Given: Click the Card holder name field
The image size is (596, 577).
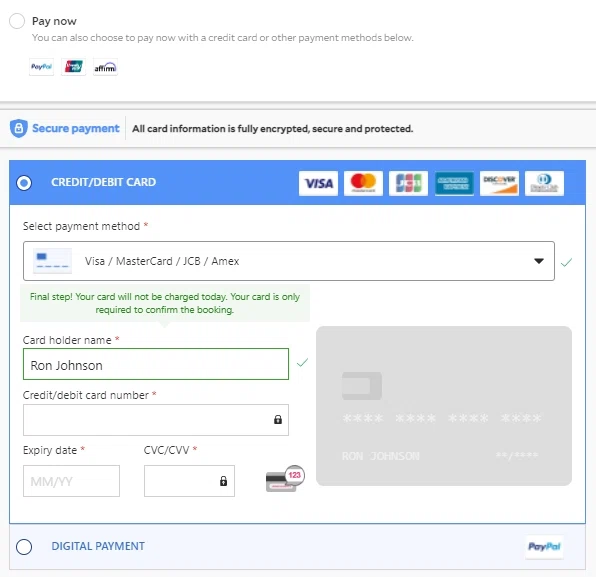Looking at the screenshot, I should (x=156, y=364).
